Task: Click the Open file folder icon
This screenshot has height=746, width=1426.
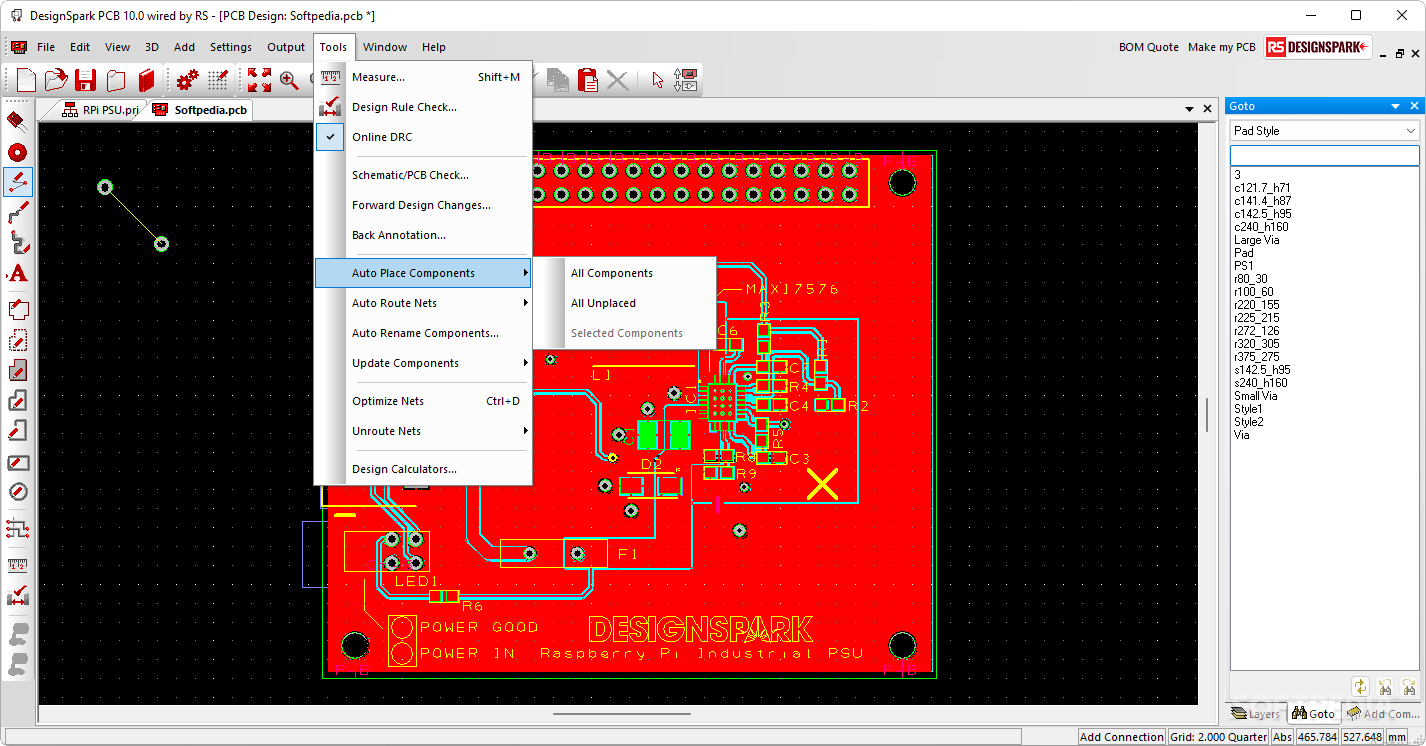Action: tap(56, 80)
